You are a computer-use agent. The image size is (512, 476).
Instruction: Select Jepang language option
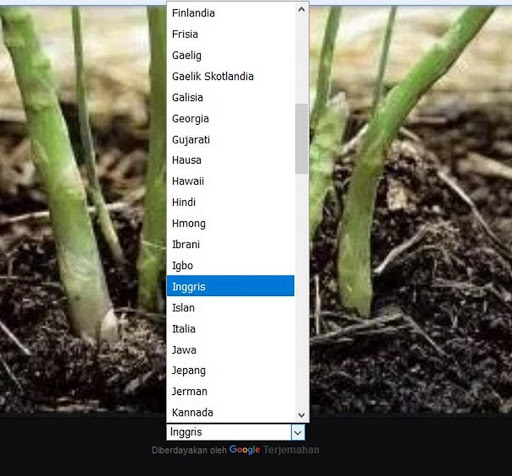click(230, 370)
